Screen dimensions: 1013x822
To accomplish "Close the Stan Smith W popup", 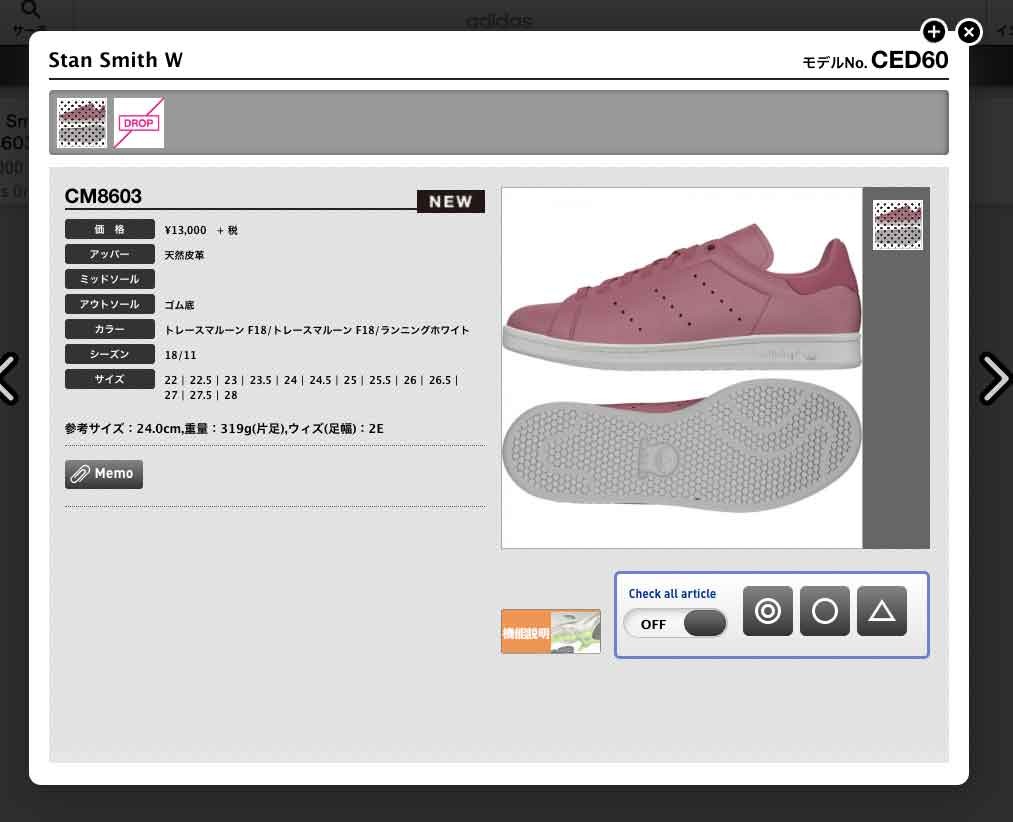I will pyautogui.click(x=968, y=32).
